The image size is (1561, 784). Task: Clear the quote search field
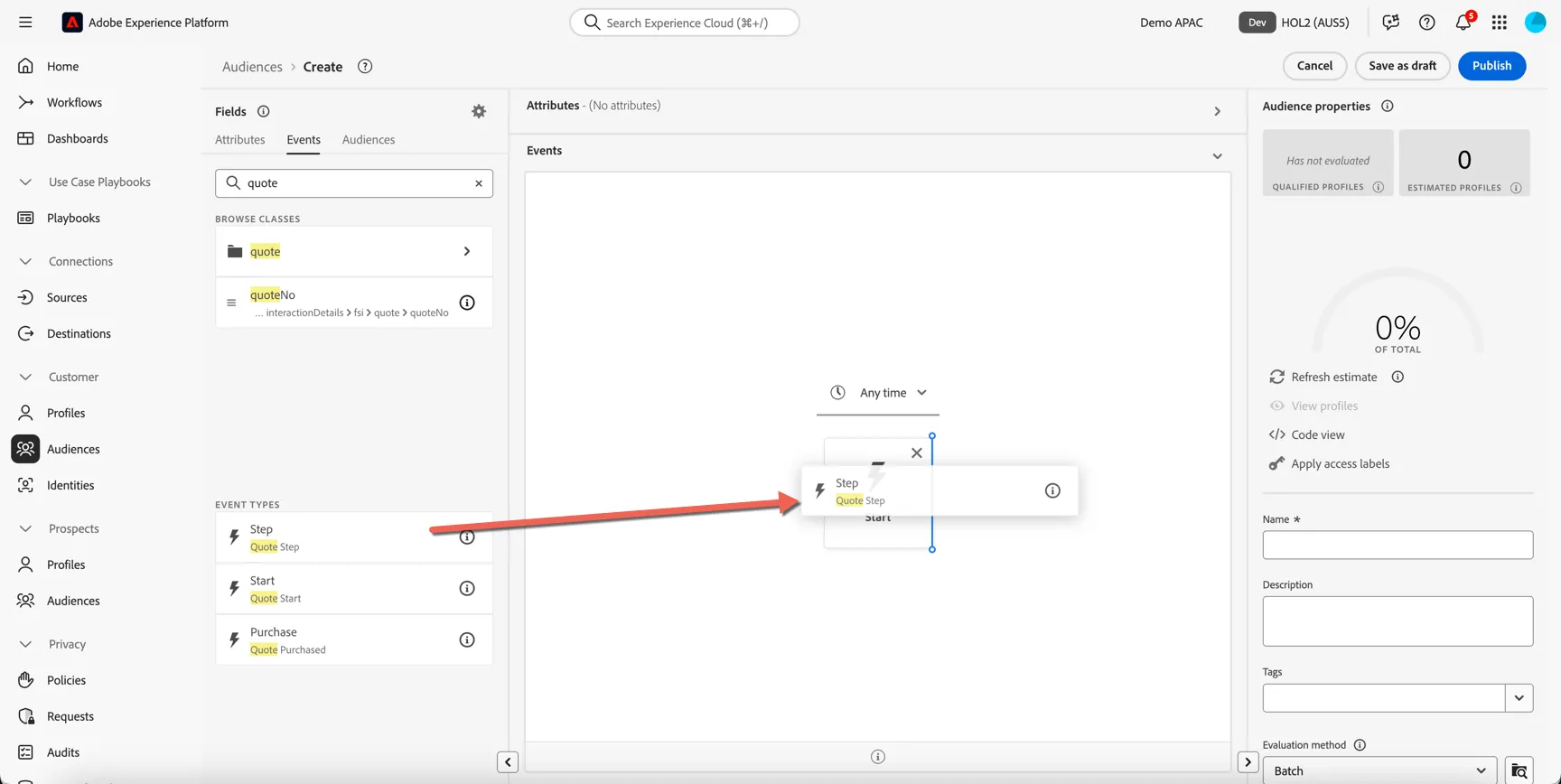pos(479,183)
